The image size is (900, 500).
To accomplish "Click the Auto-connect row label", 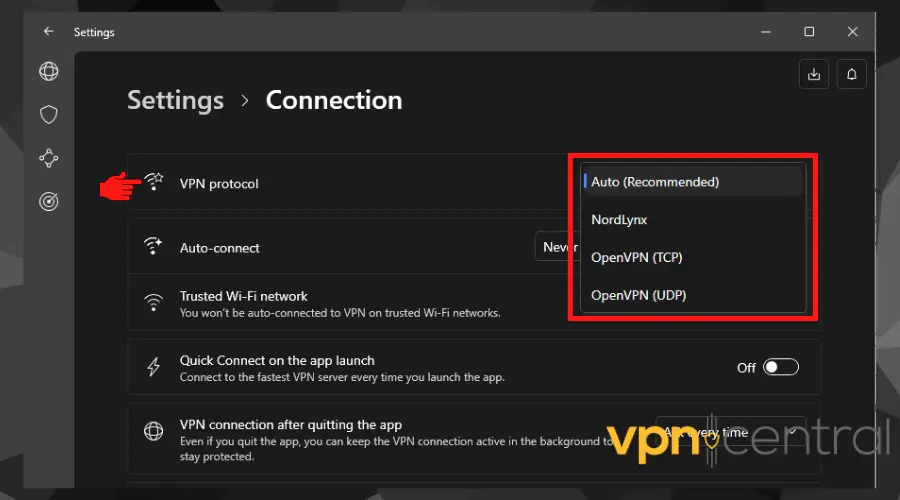I will coord(220,248).
